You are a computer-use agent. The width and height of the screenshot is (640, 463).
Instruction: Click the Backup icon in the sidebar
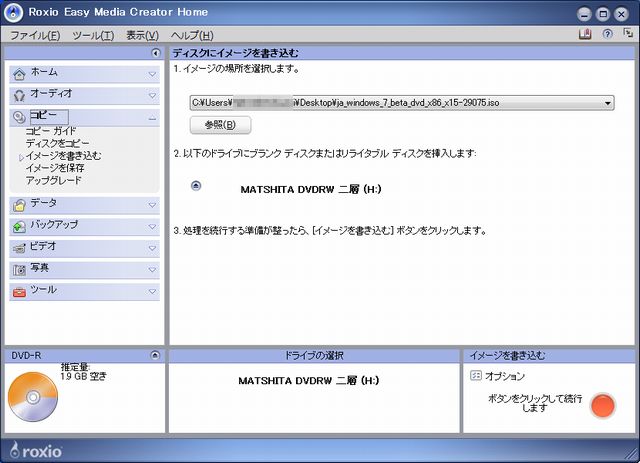tap(19, 227)
